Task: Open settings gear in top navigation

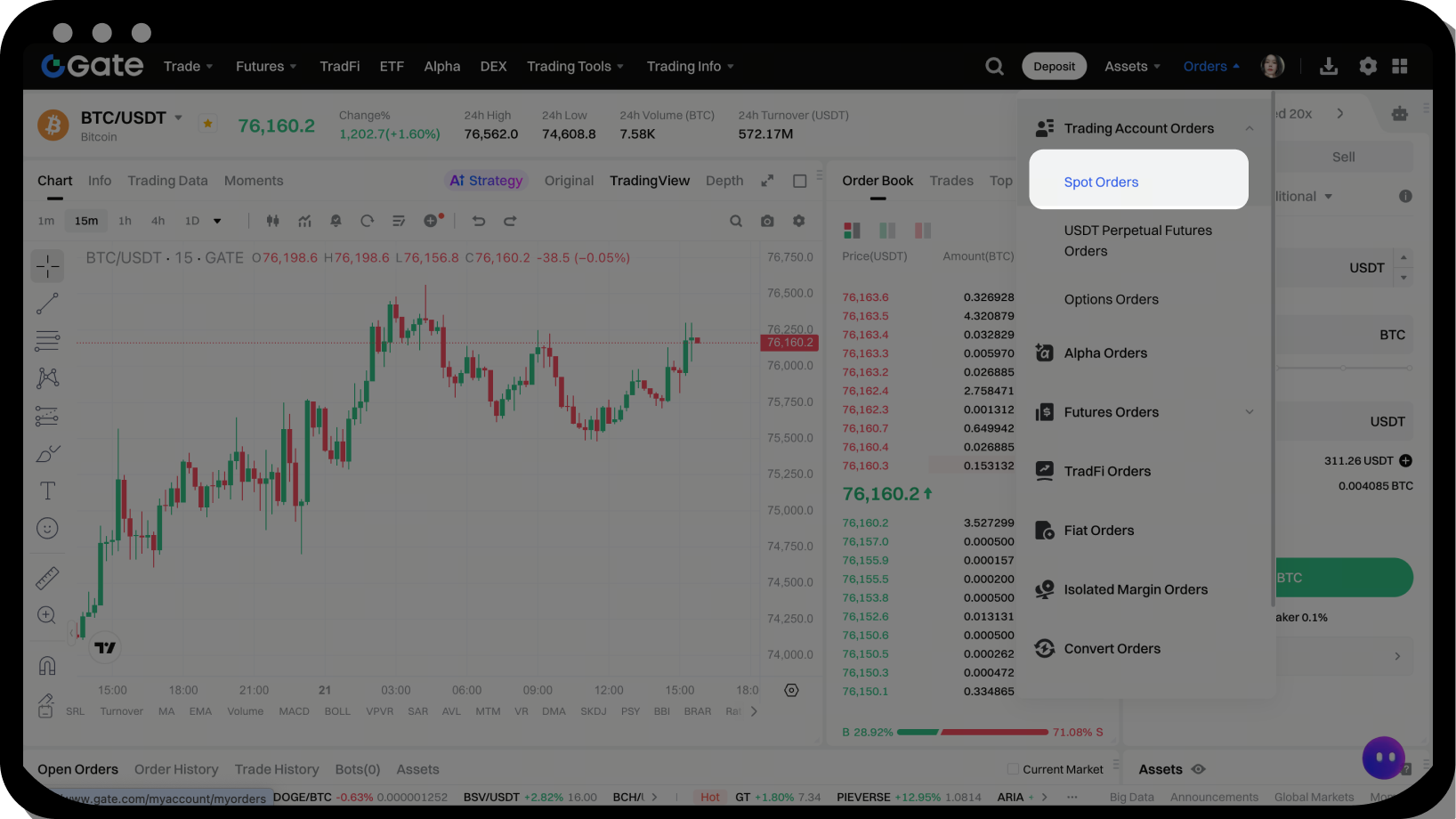Action: (1368, 67)
